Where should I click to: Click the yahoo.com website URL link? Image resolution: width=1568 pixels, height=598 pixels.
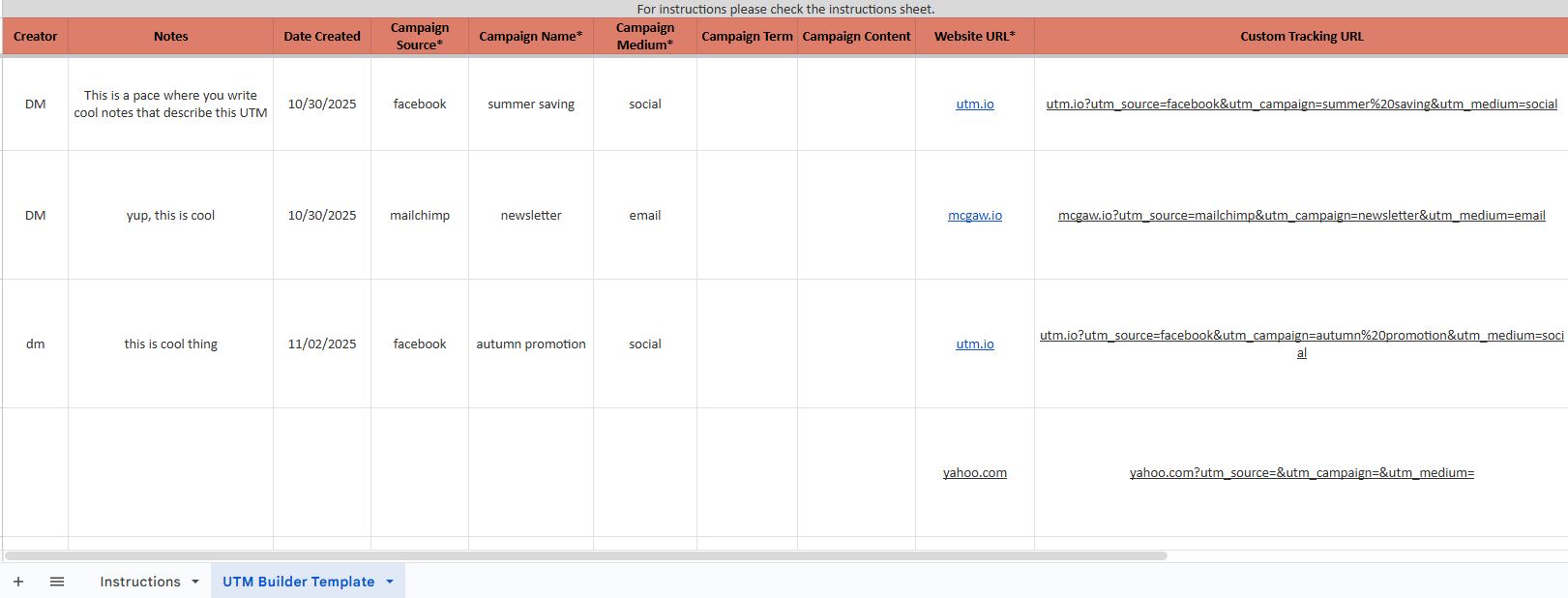pos(974,473)
